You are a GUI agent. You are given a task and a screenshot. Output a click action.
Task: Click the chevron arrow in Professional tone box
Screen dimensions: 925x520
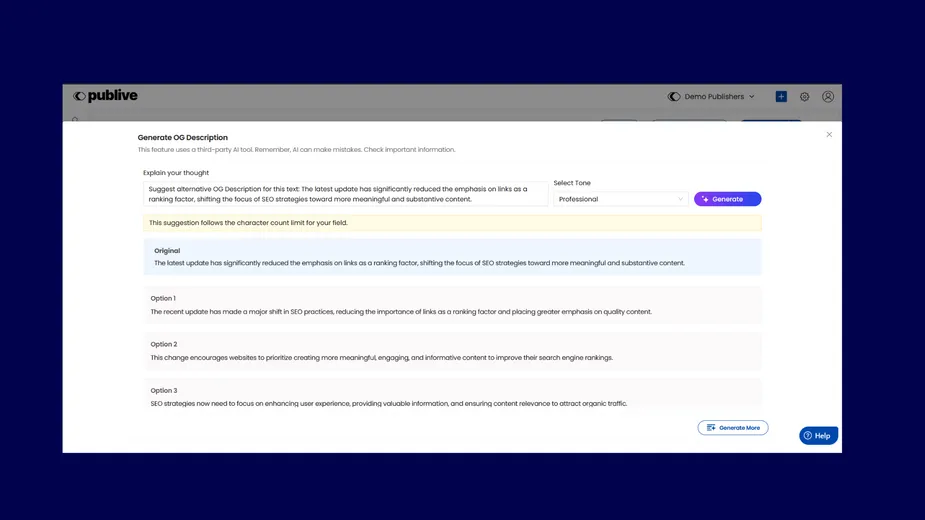tap(680, 199)
